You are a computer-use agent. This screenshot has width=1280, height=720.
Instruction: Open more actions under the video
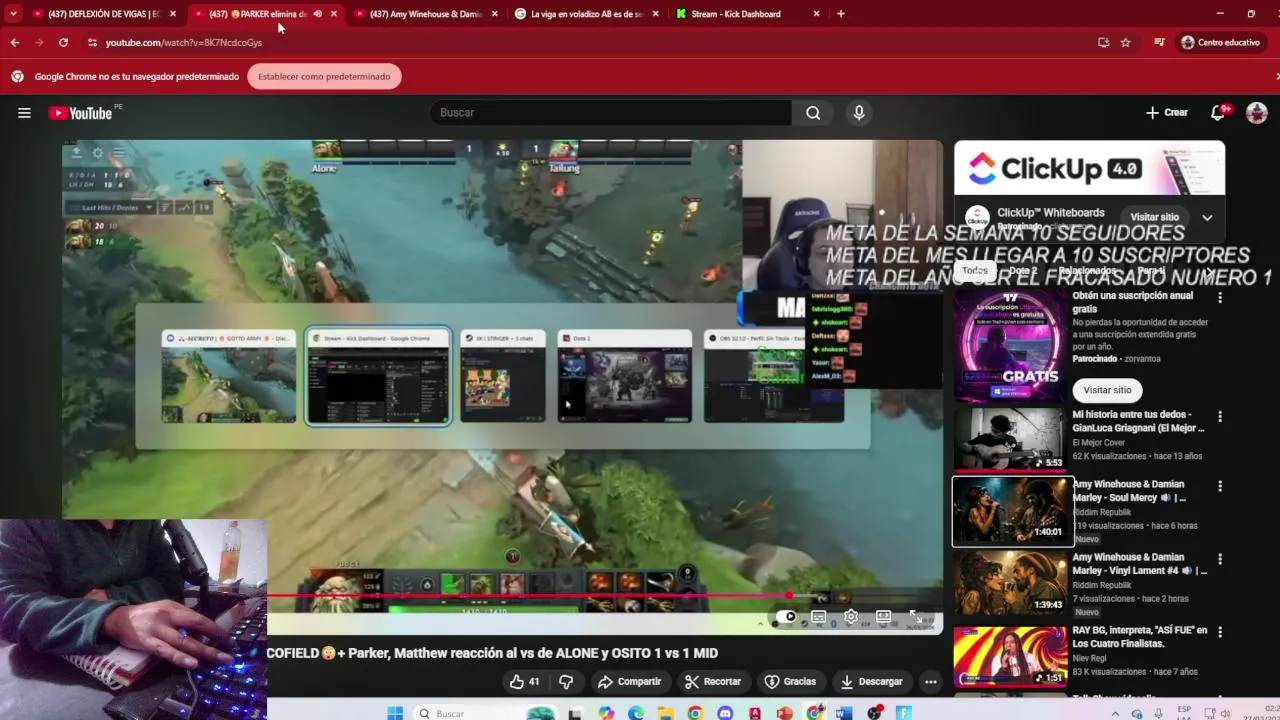click(930, 681)
